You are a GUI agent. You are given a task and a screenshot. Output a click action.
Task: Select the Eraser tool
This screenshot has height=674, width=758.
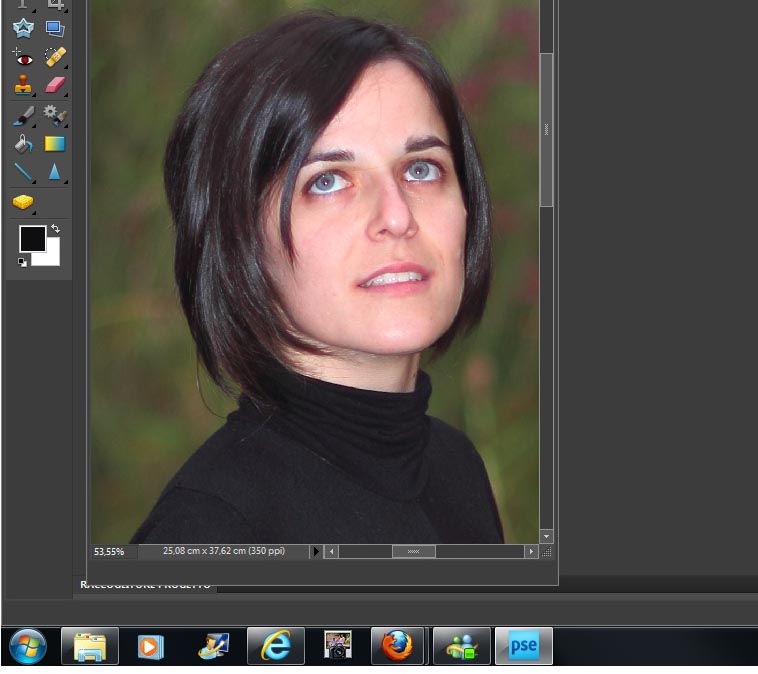(55, 86)
